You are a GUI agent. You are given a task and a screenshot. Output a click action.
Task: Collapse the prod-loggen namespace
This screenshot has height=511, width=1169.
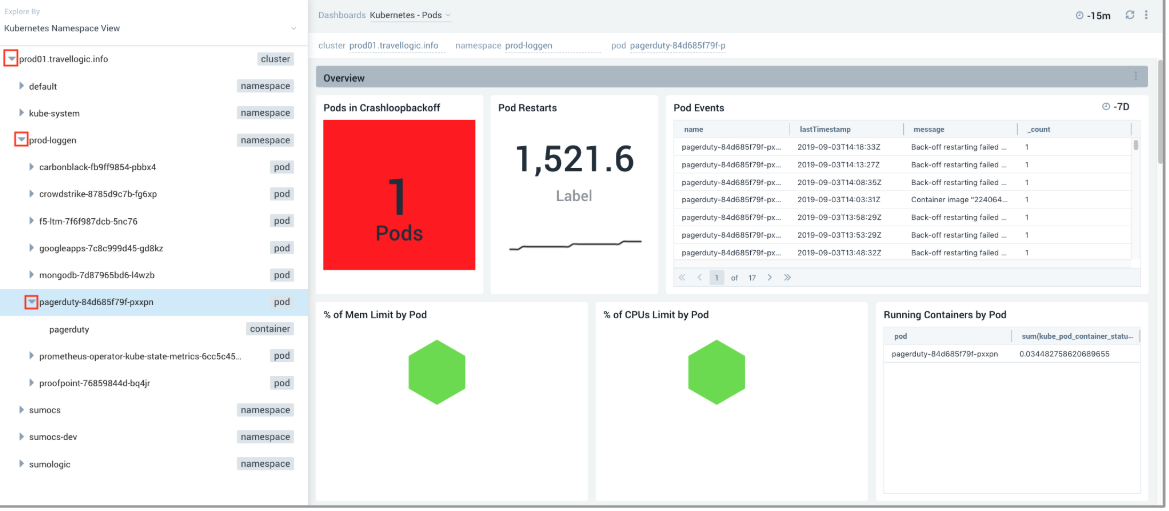pyautogui.click(x=21, y=140)
